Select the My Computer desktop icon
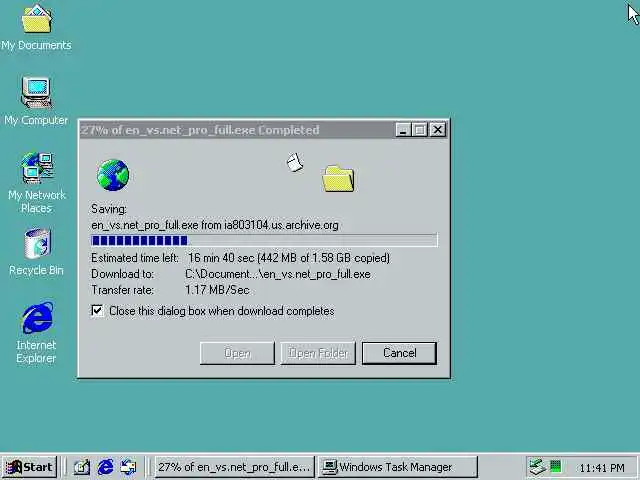The width and height of the screenshot is (640, 480). point(36,101)
